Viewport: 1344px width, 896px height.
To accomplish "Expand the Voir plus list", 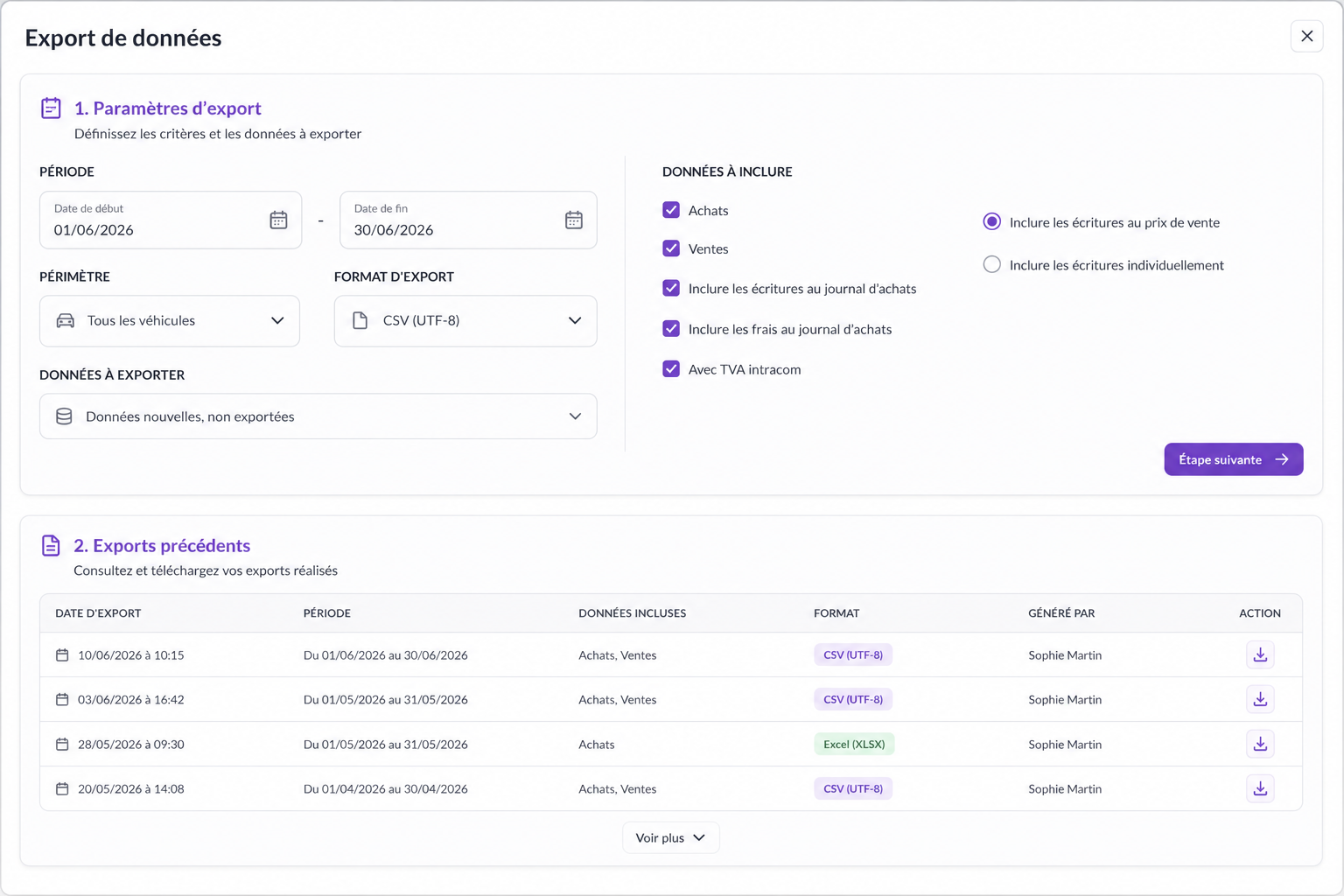I will pyautogui.click(x=671, y=838).
